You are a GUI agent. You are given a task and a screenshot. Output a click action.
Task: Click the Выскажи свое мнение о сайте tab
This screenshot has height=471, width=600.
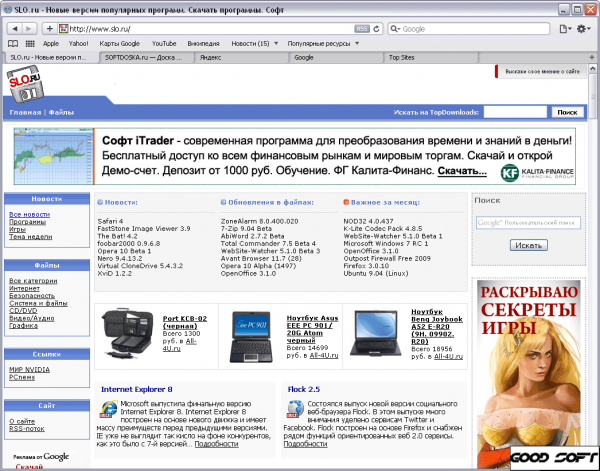[541, 71]
